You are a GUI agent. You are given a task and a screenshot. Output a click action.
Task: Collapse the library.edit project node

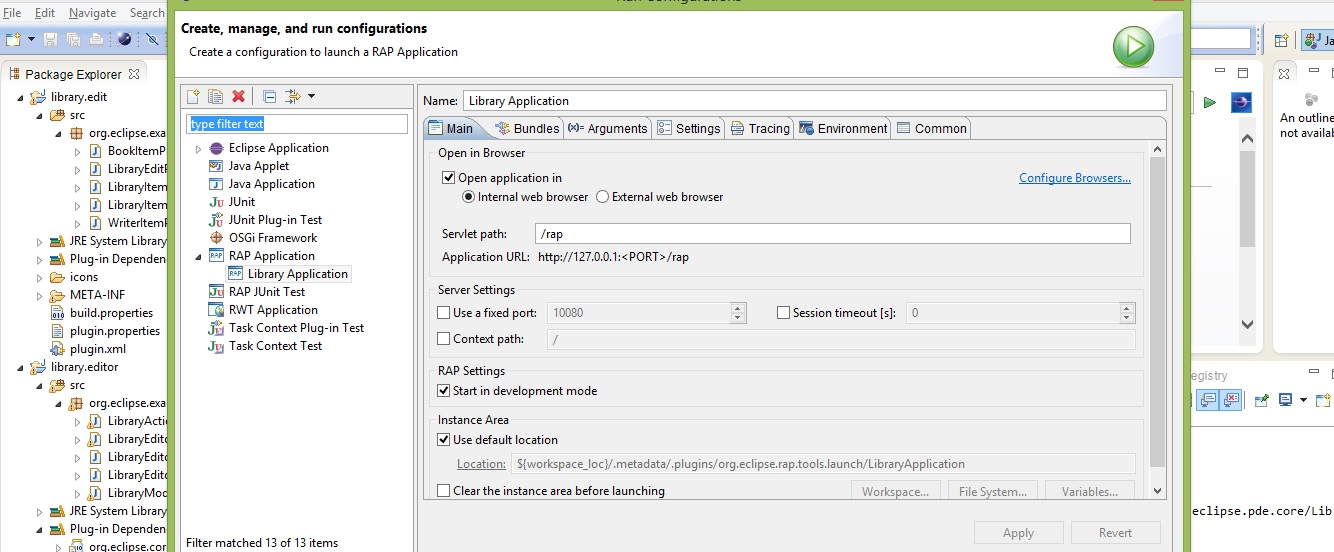point(20,97)
